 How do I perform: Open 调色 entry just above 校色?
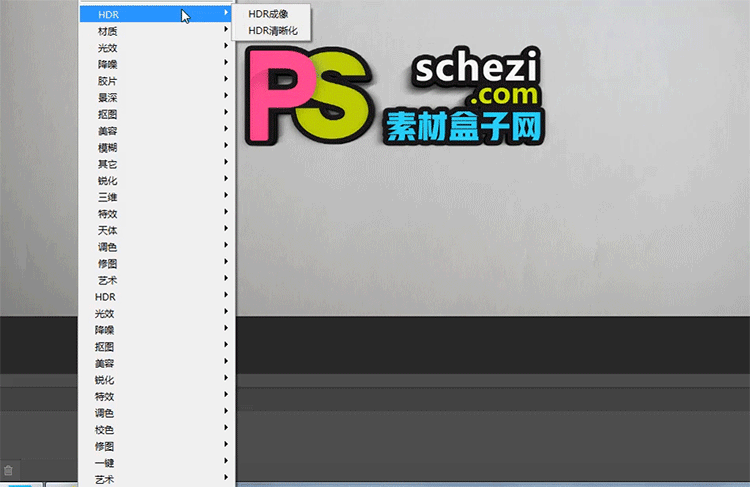pos(156,413)
